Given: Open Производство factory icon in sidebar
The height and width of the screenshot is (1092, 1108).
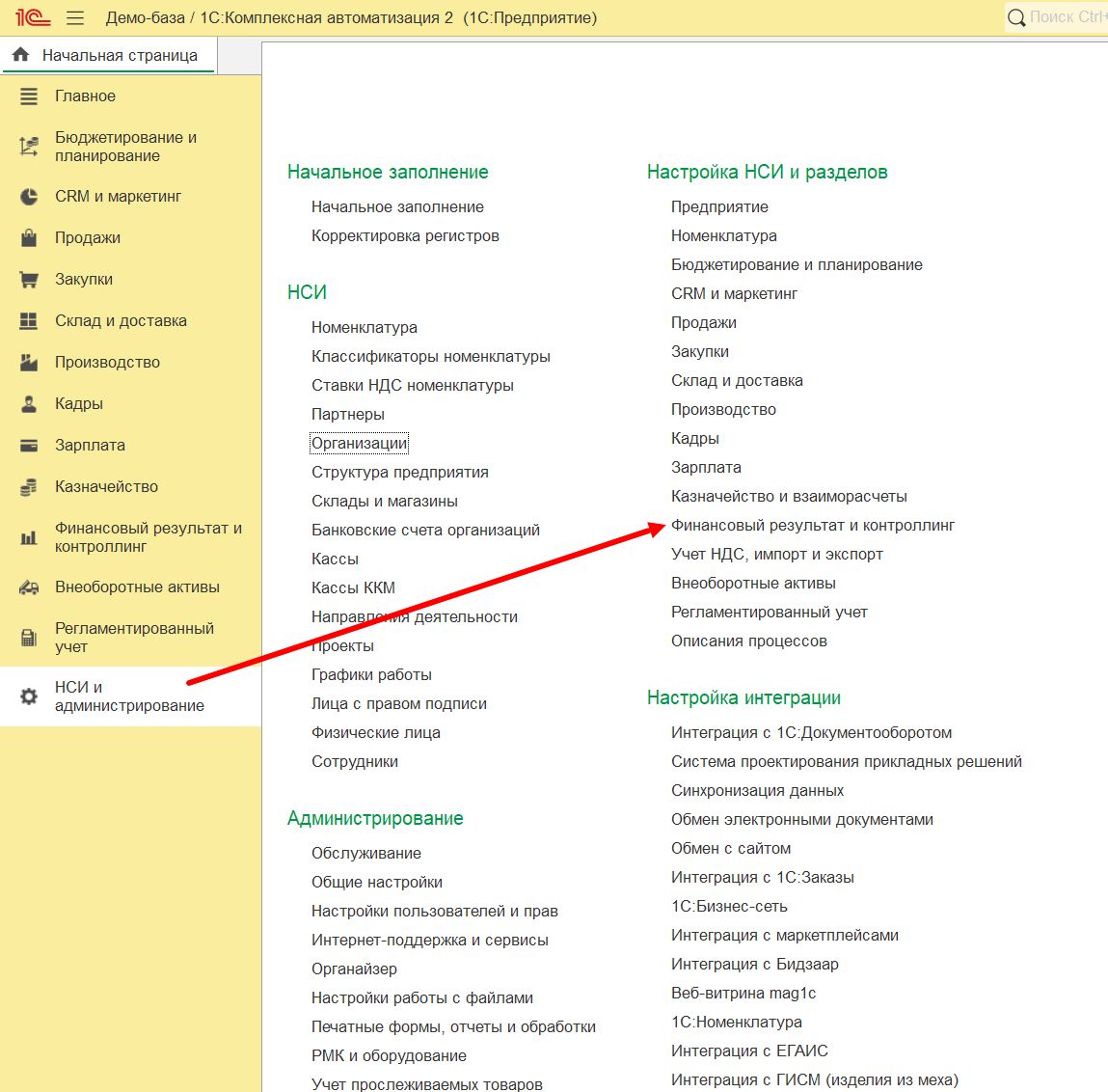Looking at the screenshot, I should (29, 363).
